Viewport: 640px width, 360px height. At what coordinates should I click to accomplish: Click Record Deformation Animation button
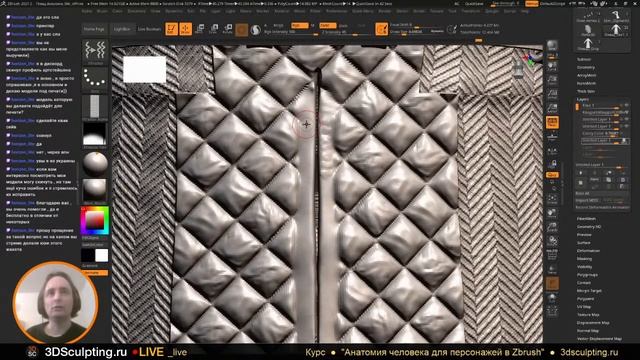[x=602, y=207]
